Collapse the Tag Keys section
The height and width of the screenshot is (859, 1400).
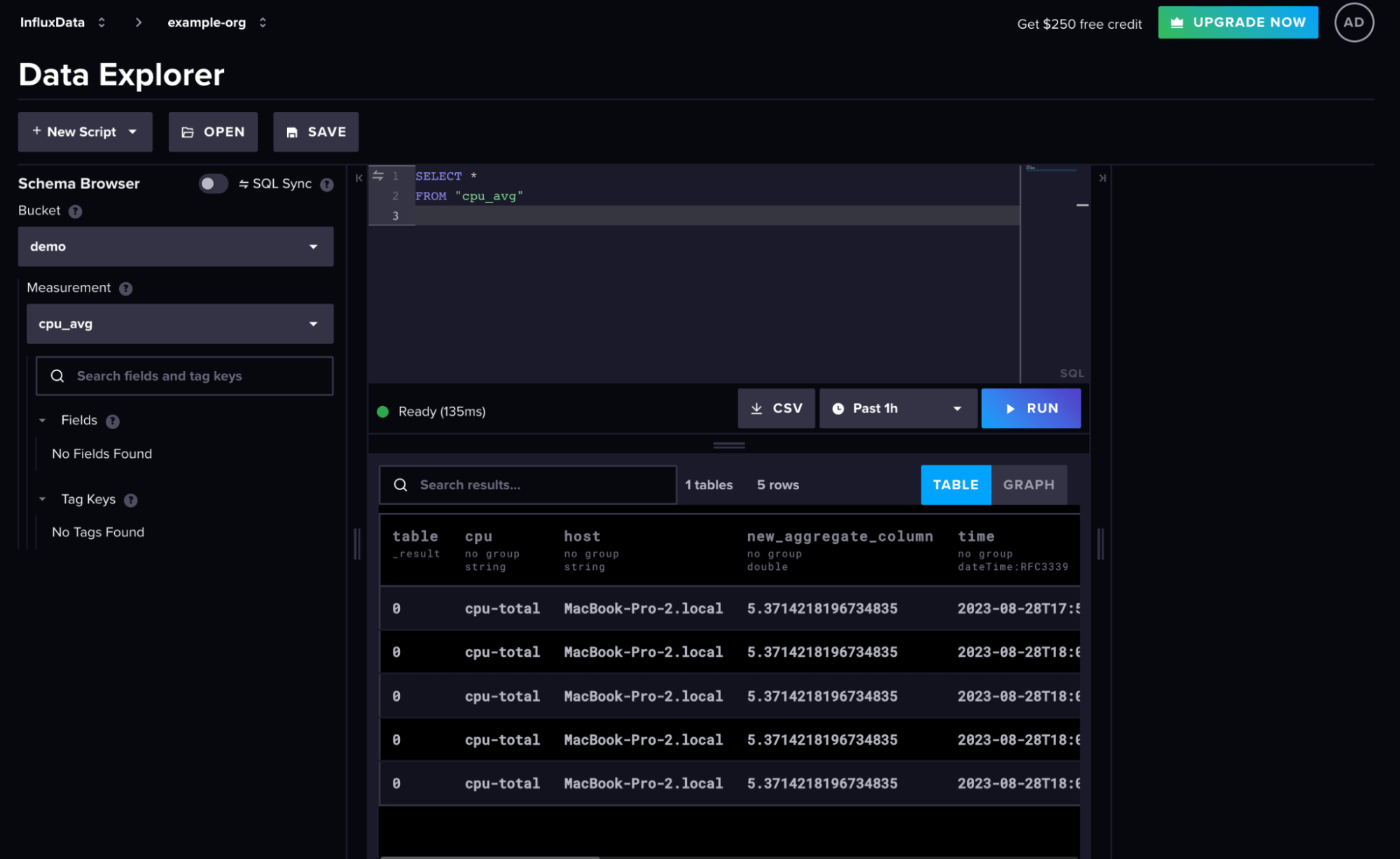pos(43,499)
